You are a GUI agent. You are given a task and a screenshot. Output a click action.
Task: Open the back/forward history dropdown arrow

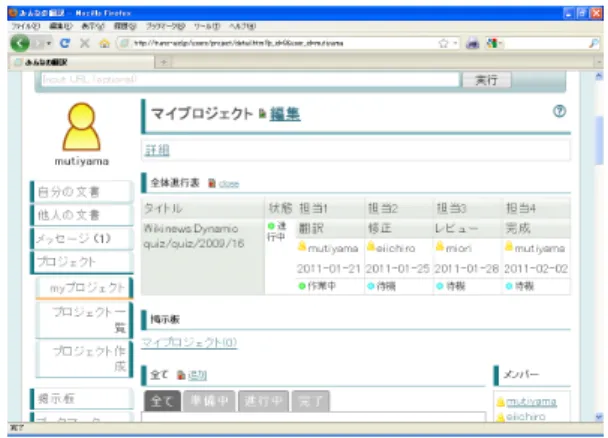[x=49, y=43]
